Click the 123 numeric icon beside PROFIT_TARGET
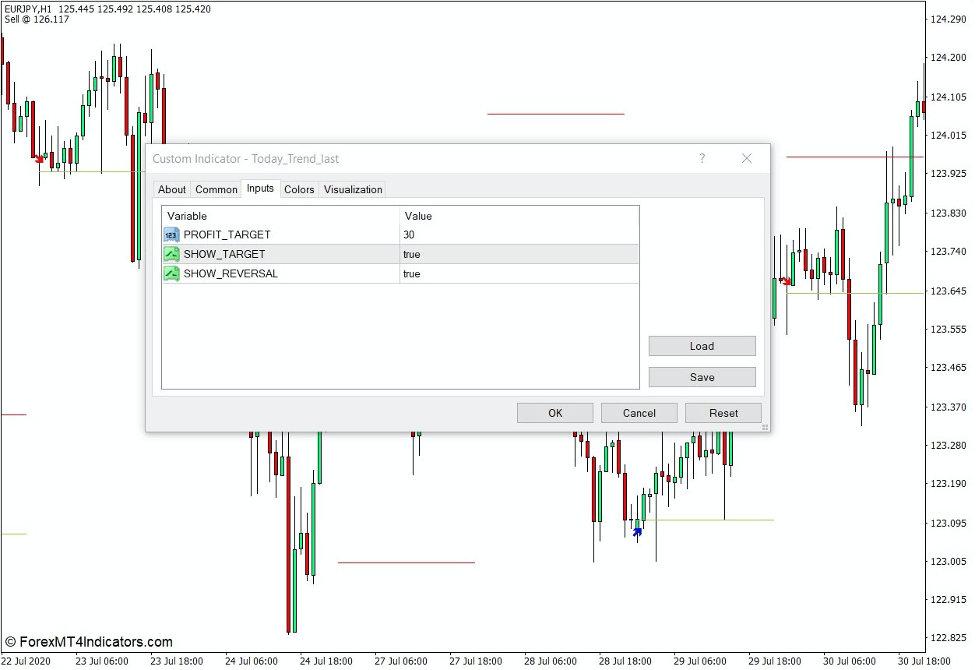The image size is (977, 670). 170,234
